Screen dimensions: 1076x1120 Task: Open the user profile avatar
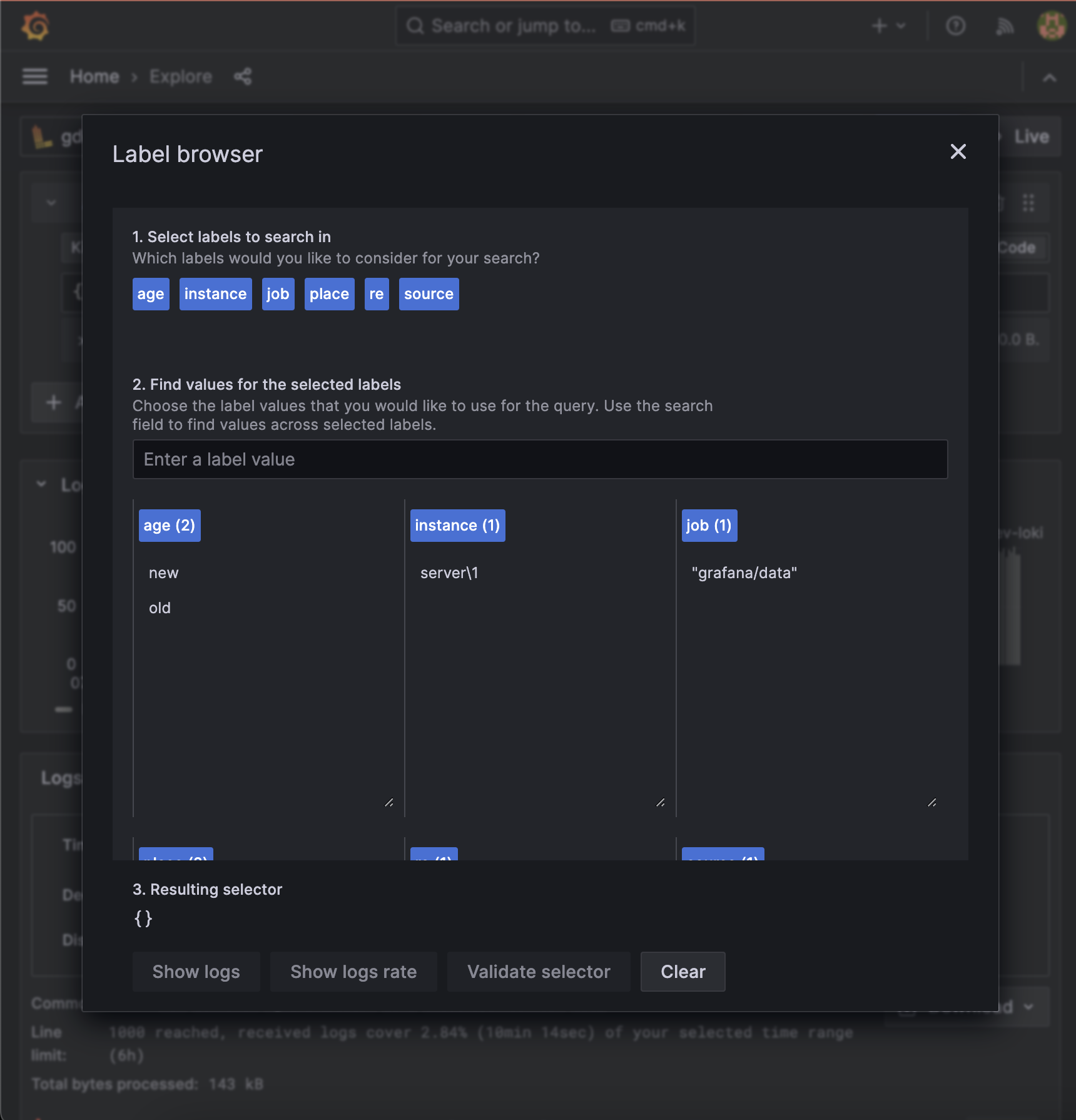click(x=1052, y=26)
